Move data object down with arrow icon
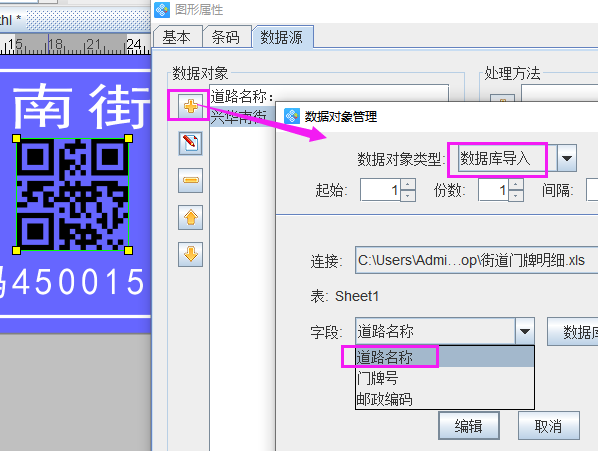The width and height of the screenshot is (598, 451). pos(190,254)
